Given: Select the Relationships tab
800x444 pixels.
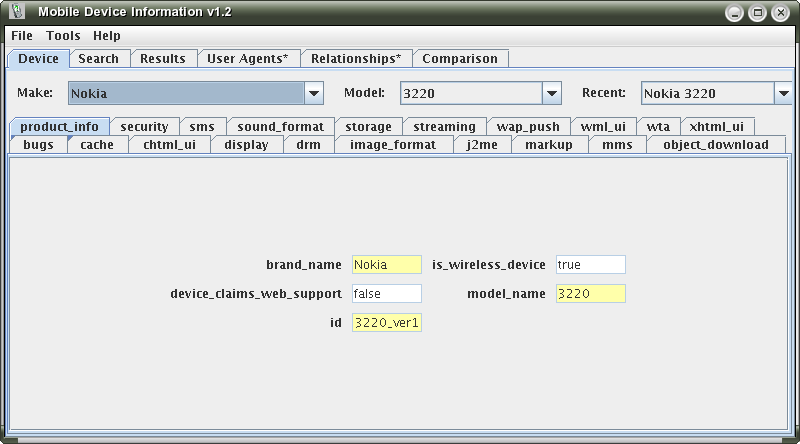Looking at the screenshot, I should pos(354,59).
